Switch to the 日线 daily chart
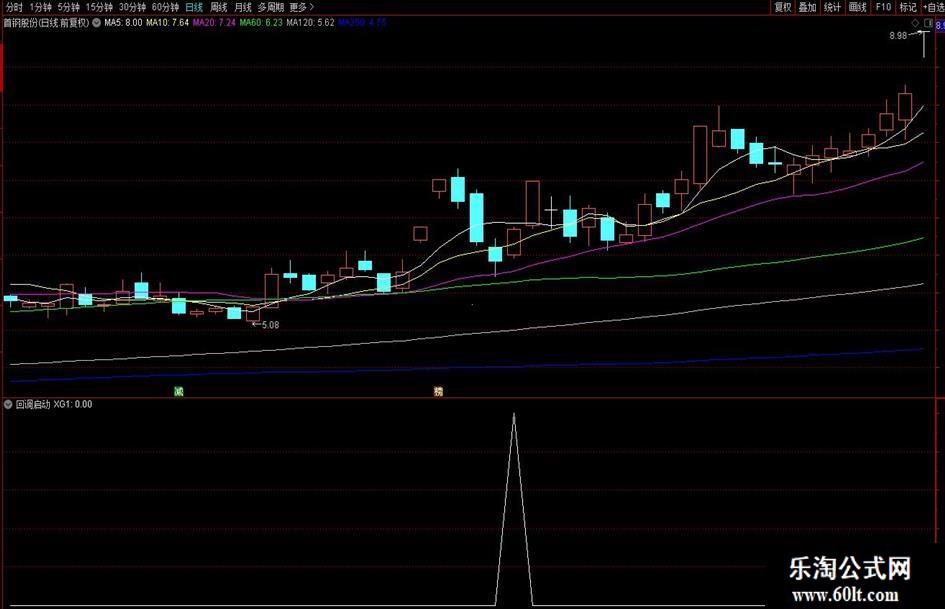Viewport: 945px width, 609px height. 194,7
